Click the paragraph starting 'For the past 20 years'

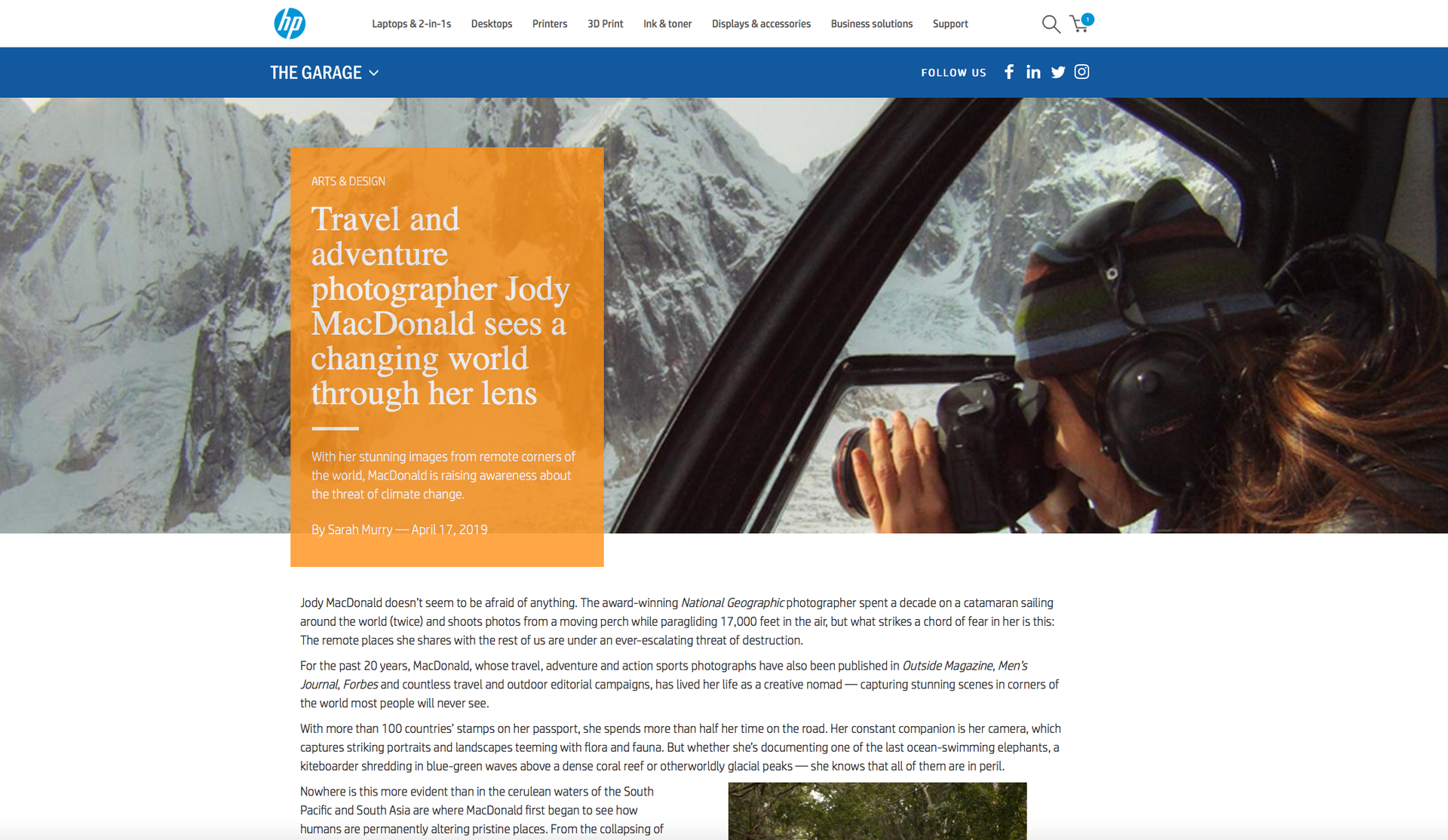[x=680, y=684]
